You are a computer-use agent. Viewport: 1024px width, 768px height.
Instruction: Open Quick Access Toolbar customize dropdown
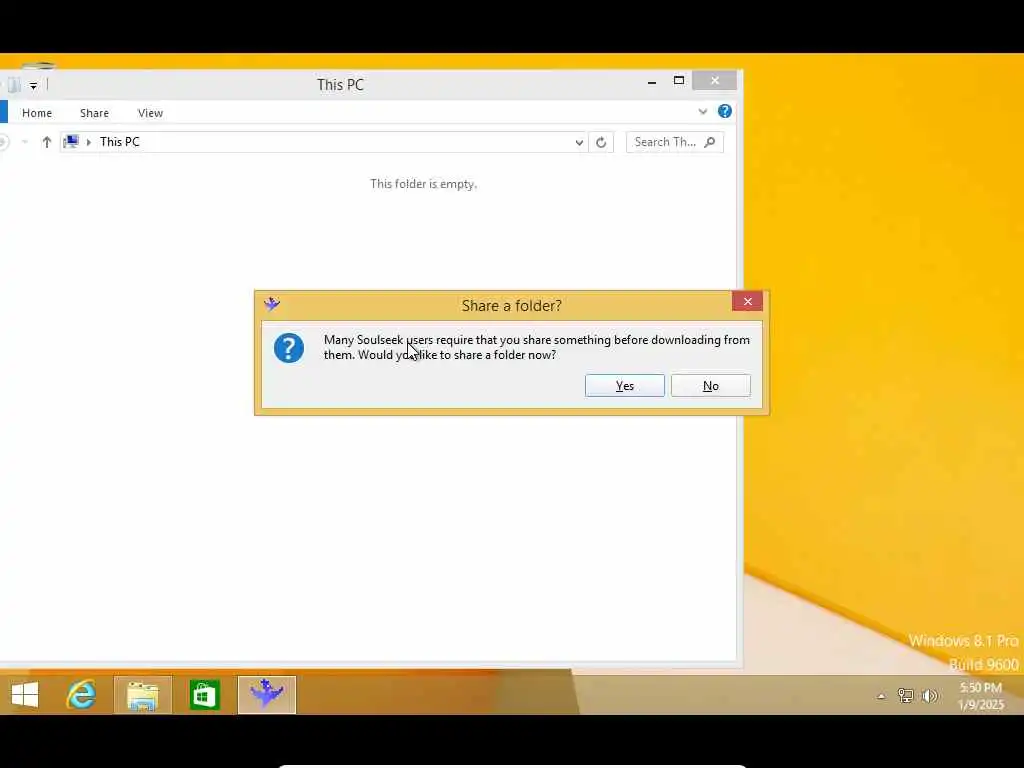pyautogui.click(x=33, y=86)
